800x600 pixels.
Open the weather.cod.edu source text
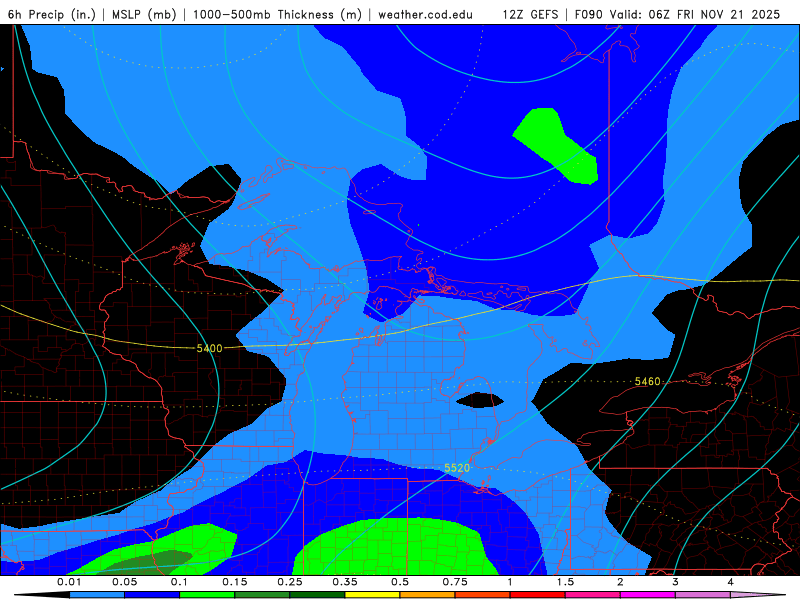(425, 14)
